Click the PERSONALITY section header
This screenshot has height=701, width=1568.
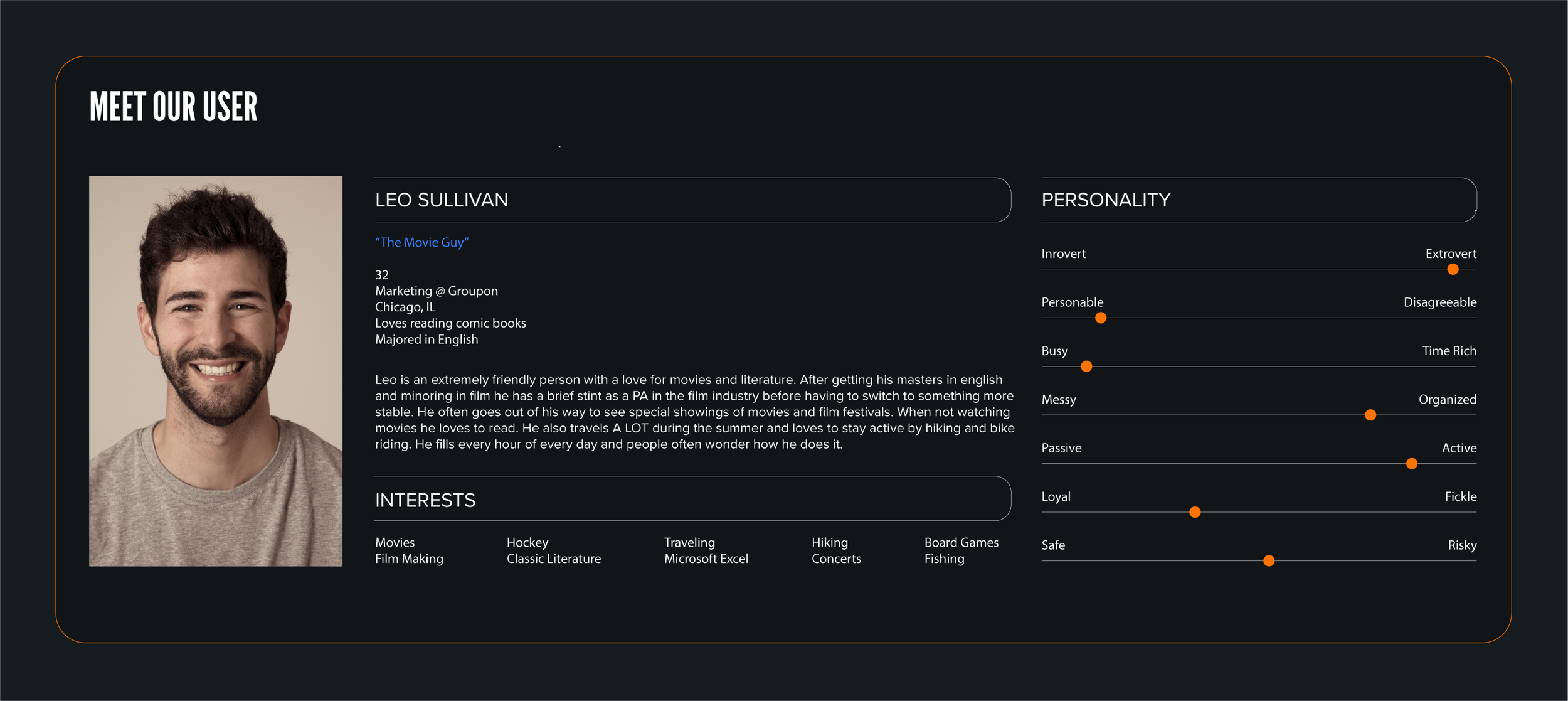point(1106,200)
